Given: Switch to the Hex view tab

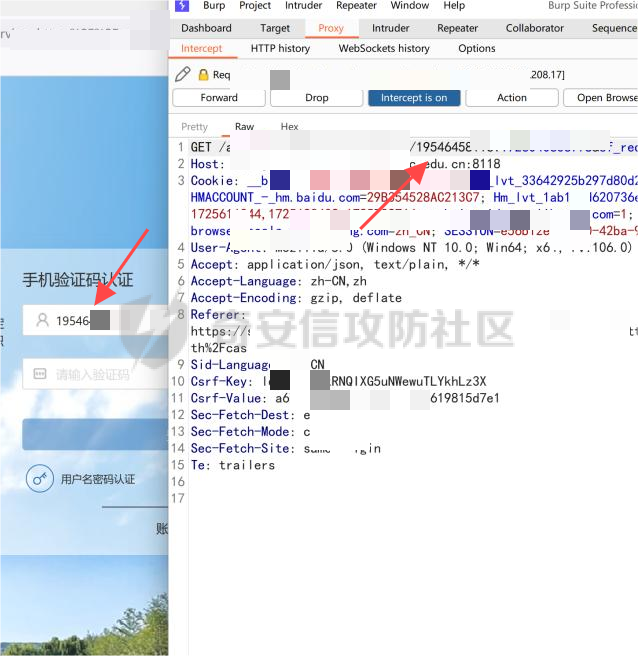Looking at the screenshot, I should click(x=289, y=126).
